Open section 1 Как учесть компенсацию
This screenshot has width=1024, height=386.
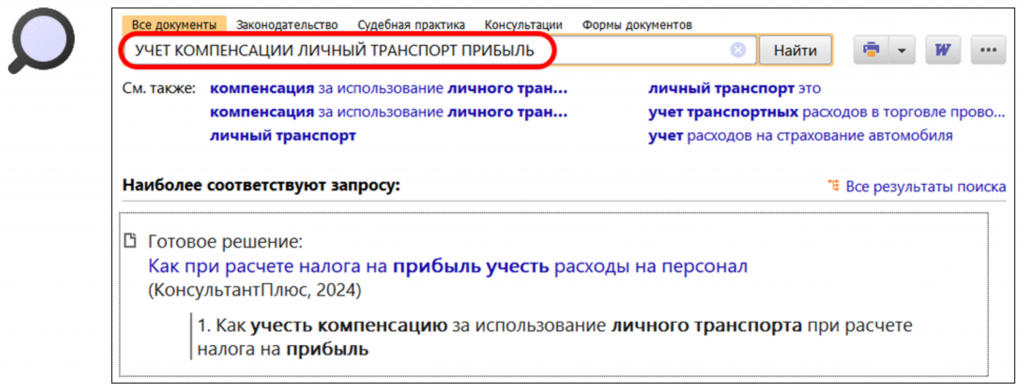554,337
